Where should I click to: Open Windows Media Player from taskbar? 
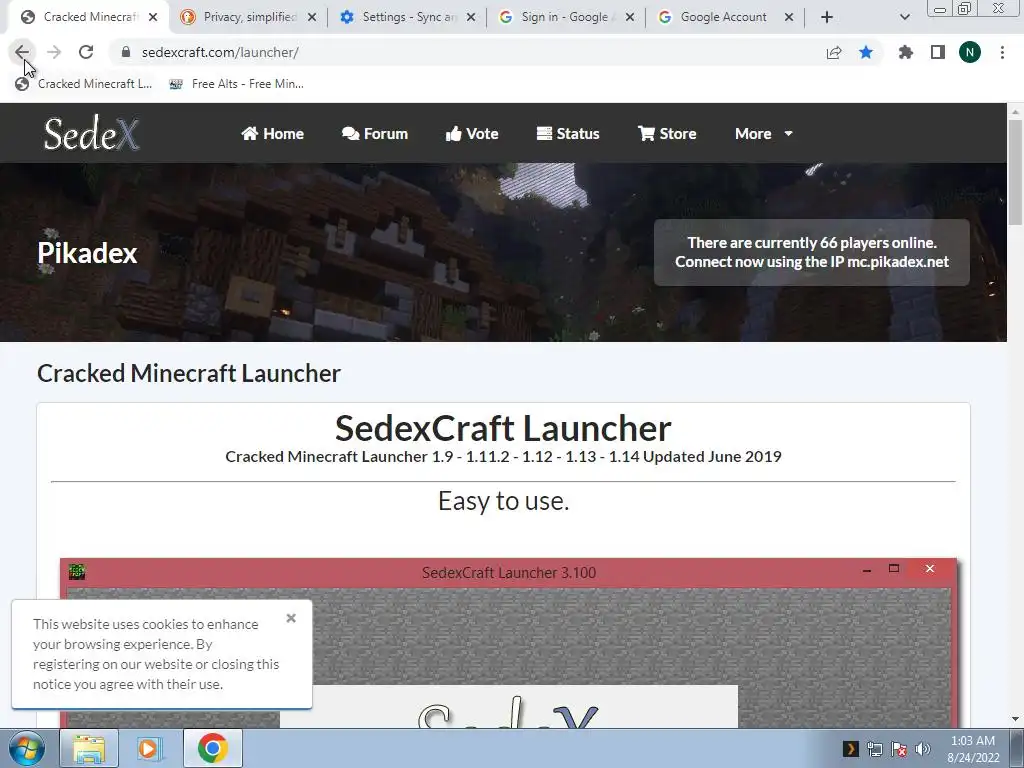(x=148, y=748)
